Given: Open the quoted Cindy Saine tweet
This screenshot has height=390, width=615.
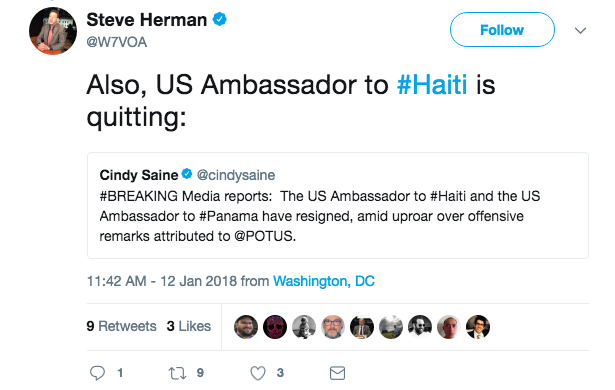Looking at the screenshot, I should click(x=338, y=206).
